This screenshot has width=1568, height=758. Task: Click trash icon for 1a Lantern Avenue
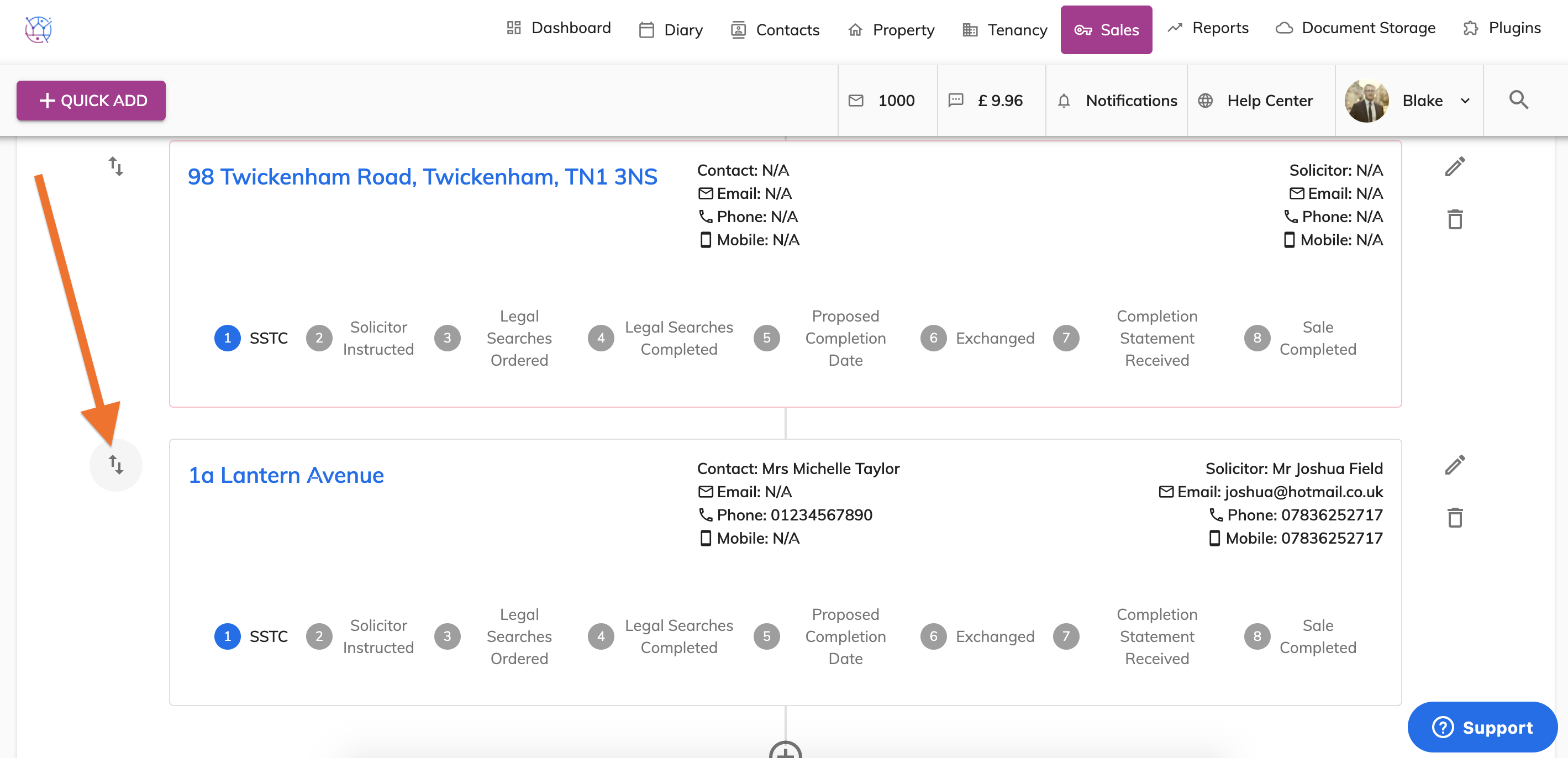point(1454,518)
